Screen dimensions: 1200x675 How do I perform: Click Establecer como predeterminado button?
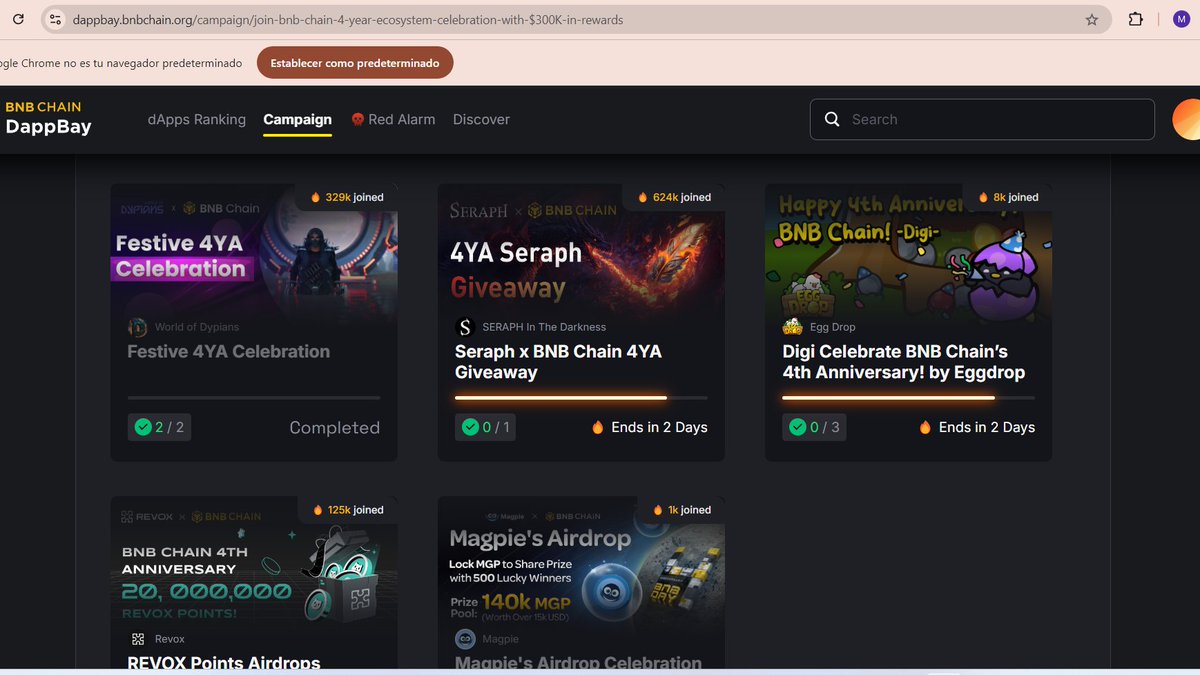355,63
